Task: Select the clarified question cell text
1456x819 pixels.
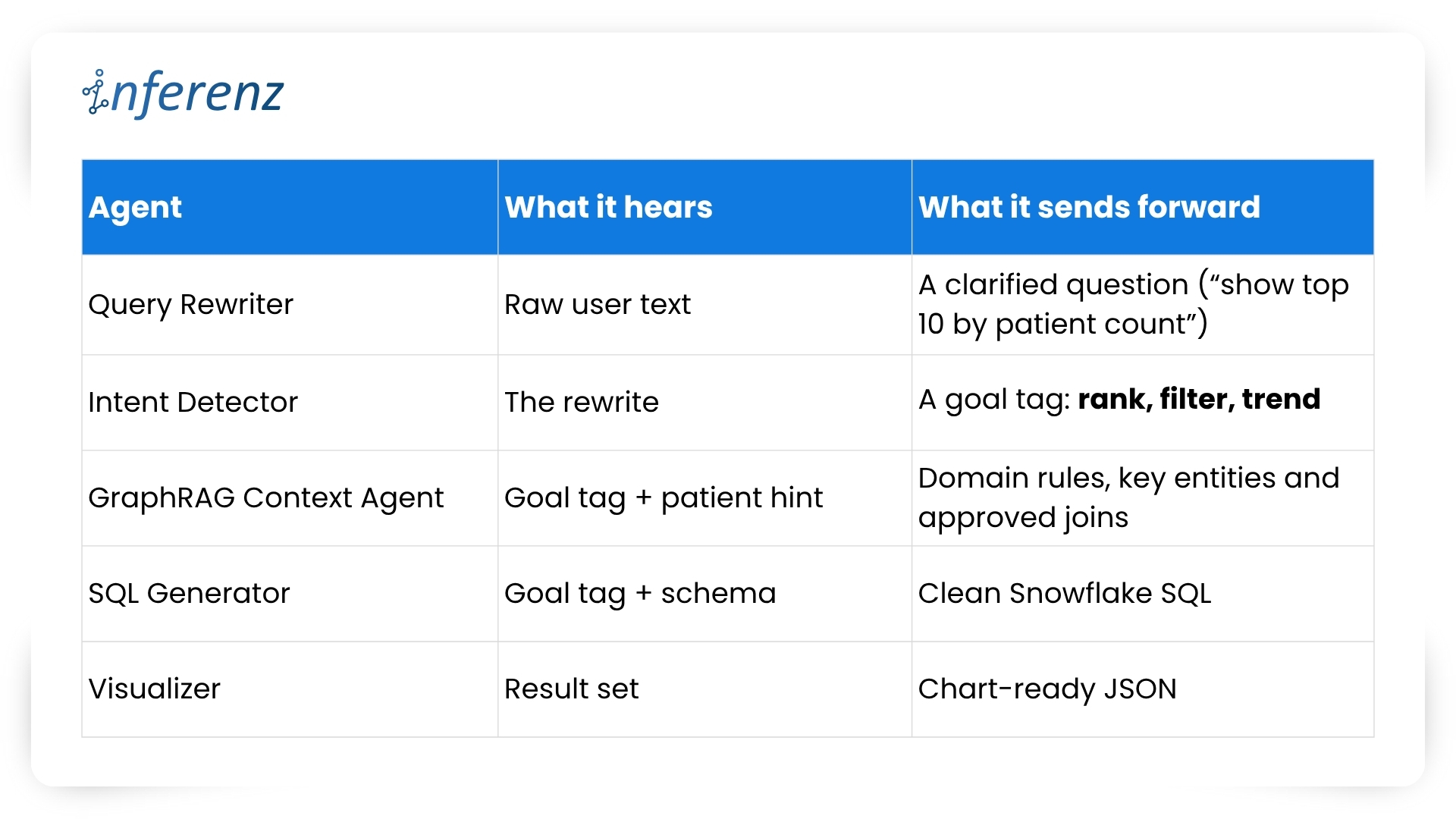Action: point(1133,304)
